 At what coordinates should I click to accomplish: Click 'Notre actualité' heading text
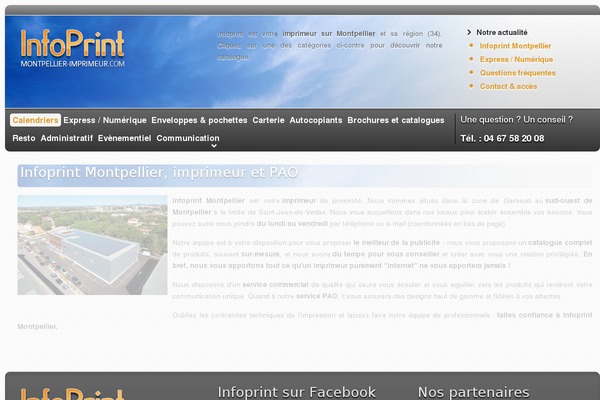tap(502, 33)
